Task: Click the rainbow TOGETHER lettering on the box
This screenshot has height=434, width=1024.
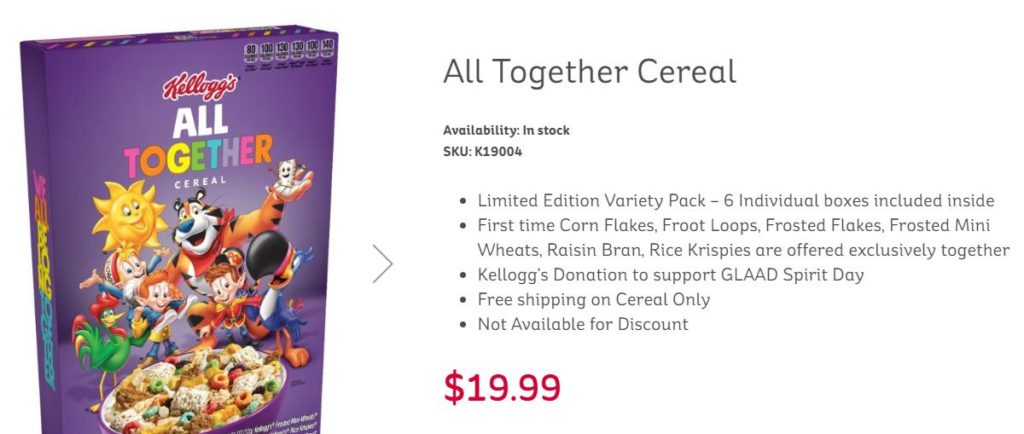Action: pos(198,155)
